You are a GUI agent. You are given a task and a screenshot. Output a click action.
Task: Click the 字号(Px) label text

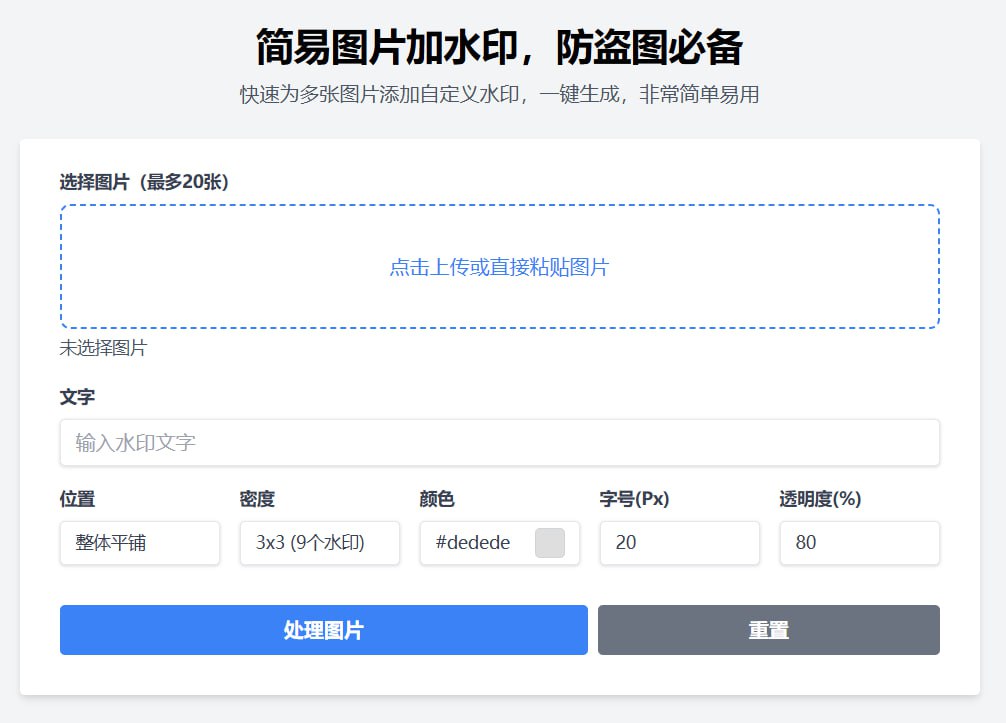[x=634, y=499]
